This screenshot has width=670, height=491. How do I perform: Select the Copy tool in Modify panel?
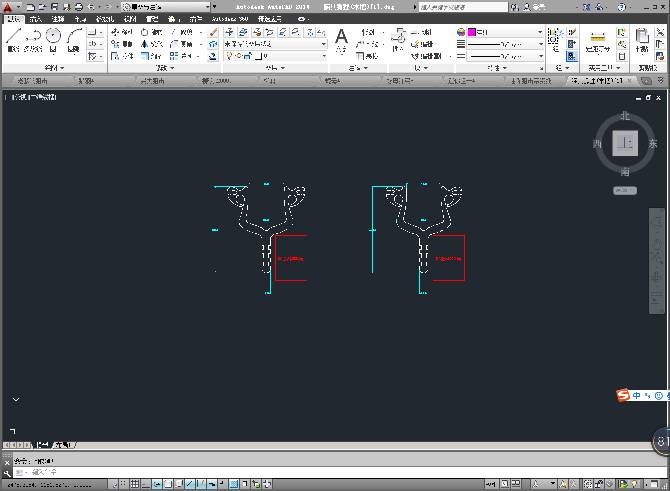[x=122, y=44]
